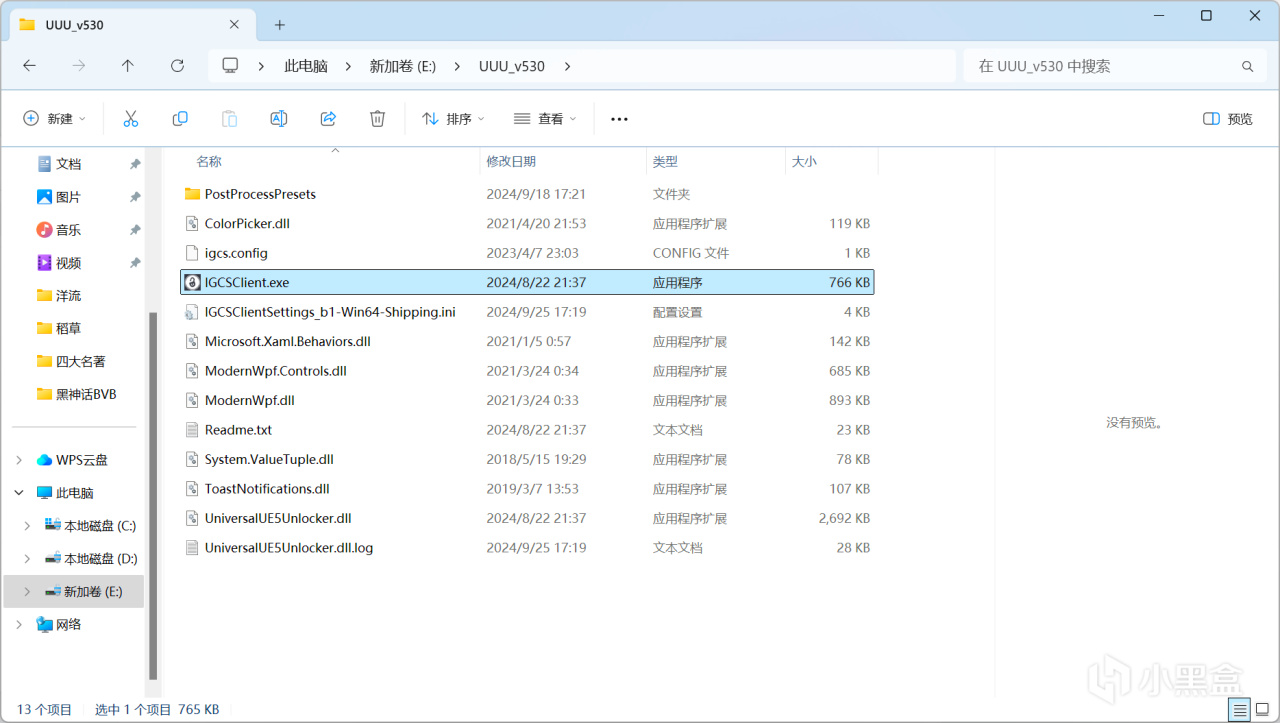
Task: Select IGCSClientSettings_b1-Win64-Shipping.ini file name
Action: (330, 312)
